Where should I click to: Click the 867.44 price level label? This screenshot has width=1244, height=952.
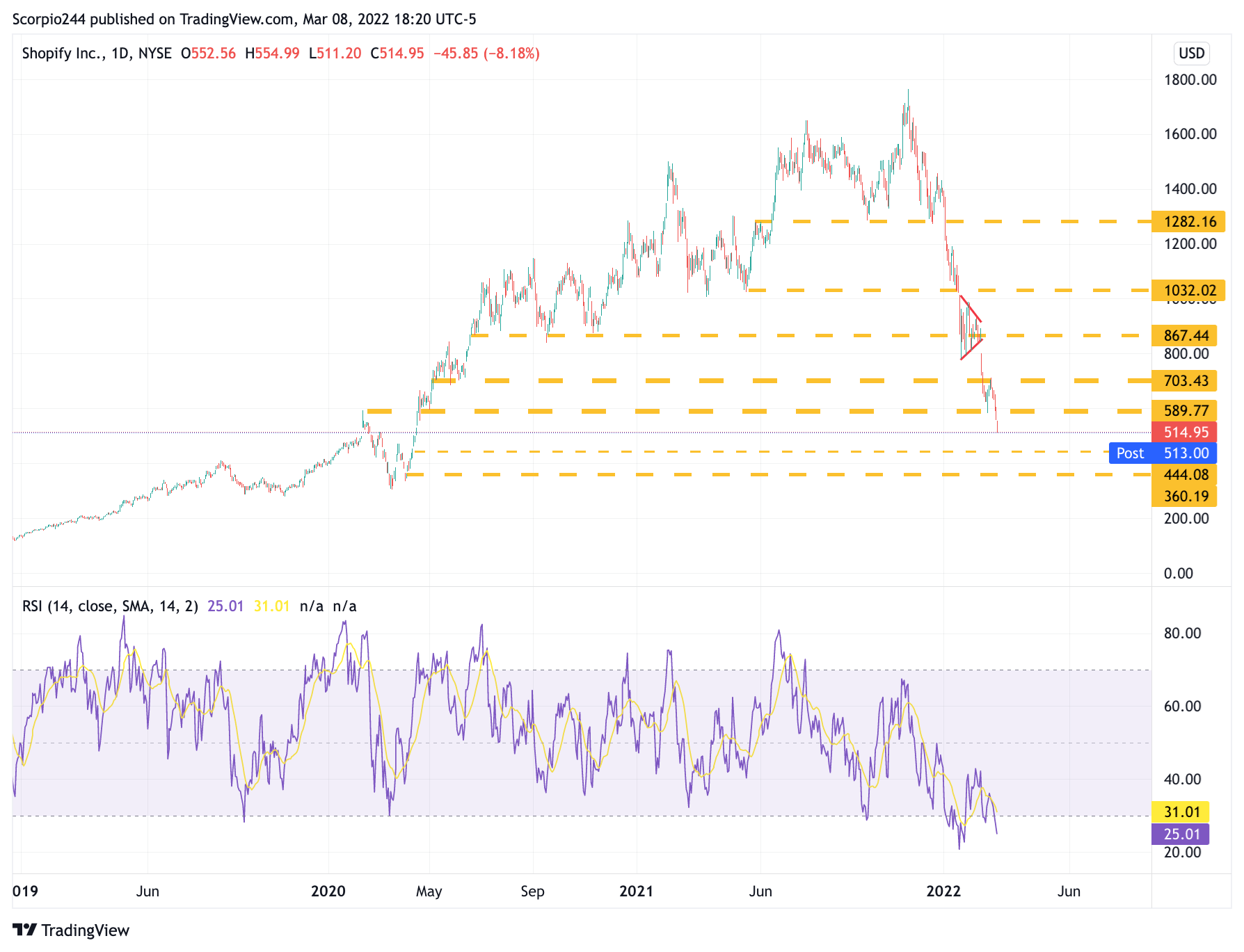tap(1185, 335)
